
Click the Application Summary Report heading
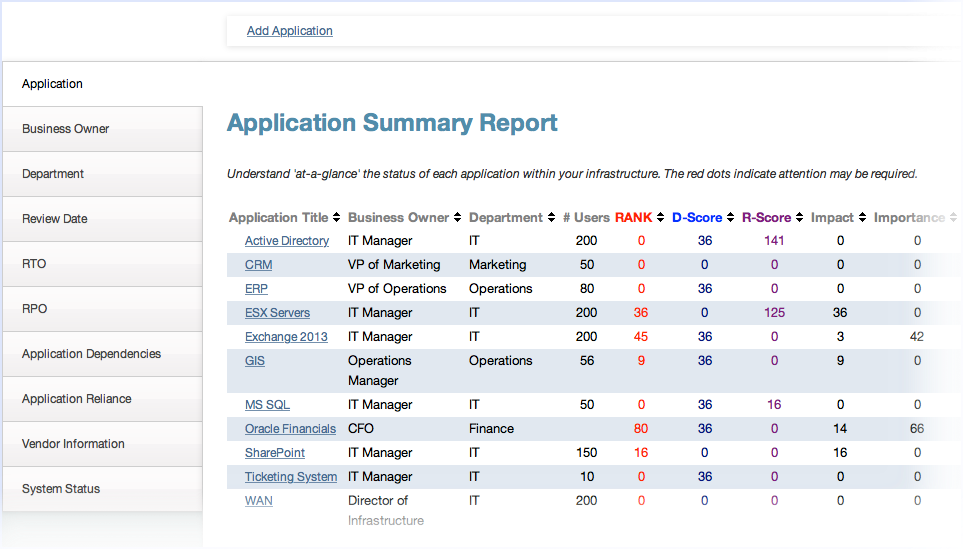(392, 123)
